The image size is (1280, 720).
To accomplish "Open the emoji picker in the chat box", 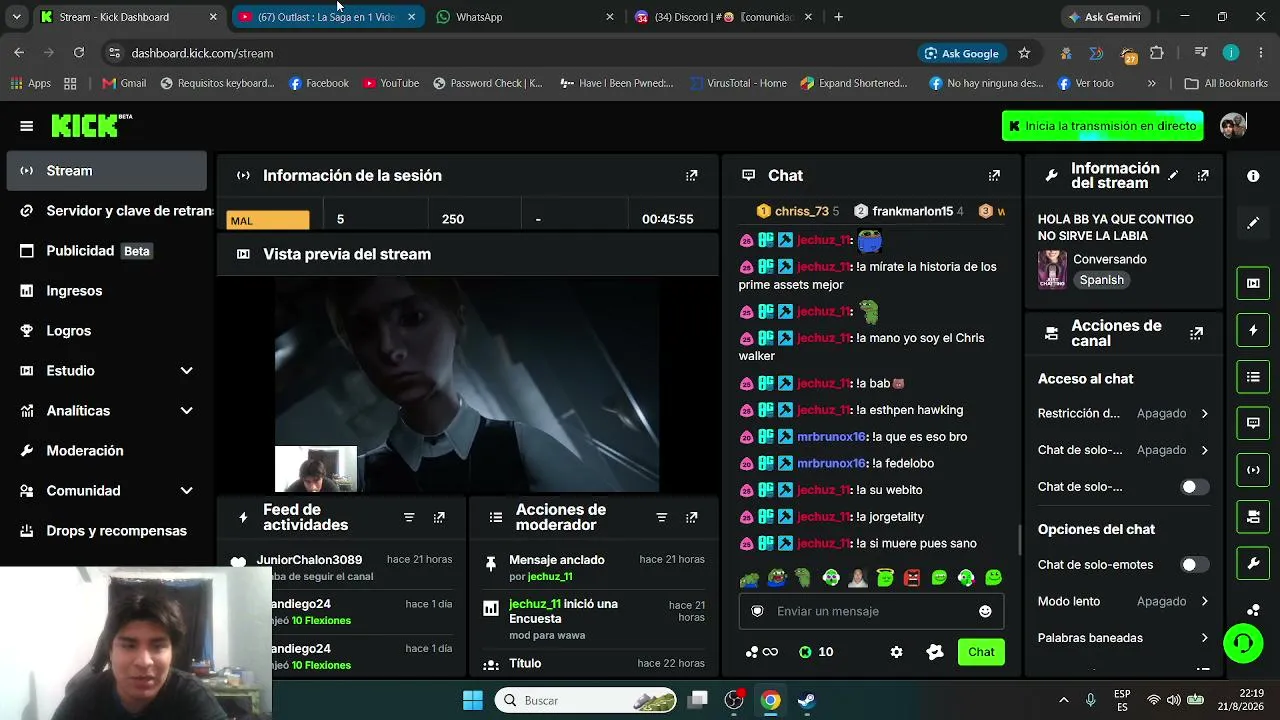I will tap(985, 611).
